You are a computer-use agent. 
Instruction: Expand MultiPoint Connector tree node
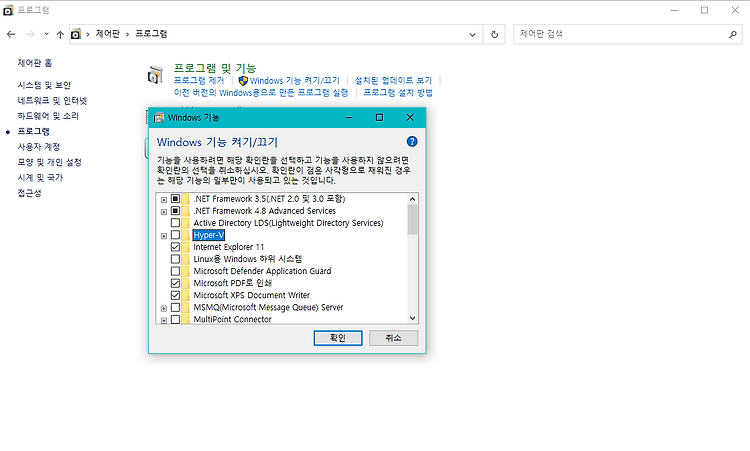(164, 320)
